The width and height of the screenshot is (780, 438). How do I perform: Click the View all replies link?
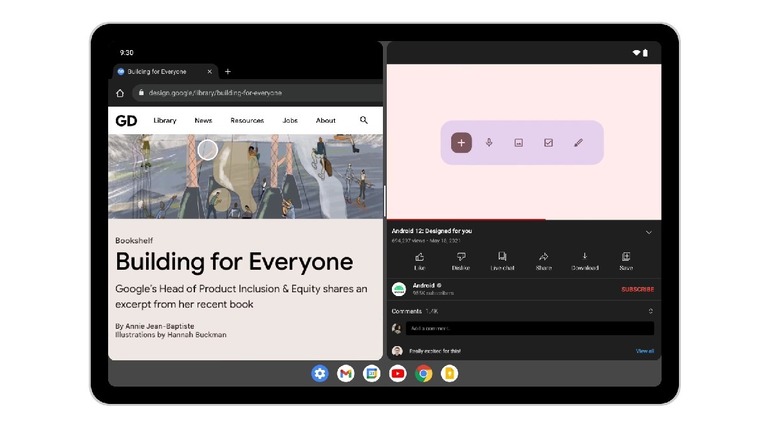[644, 351]
